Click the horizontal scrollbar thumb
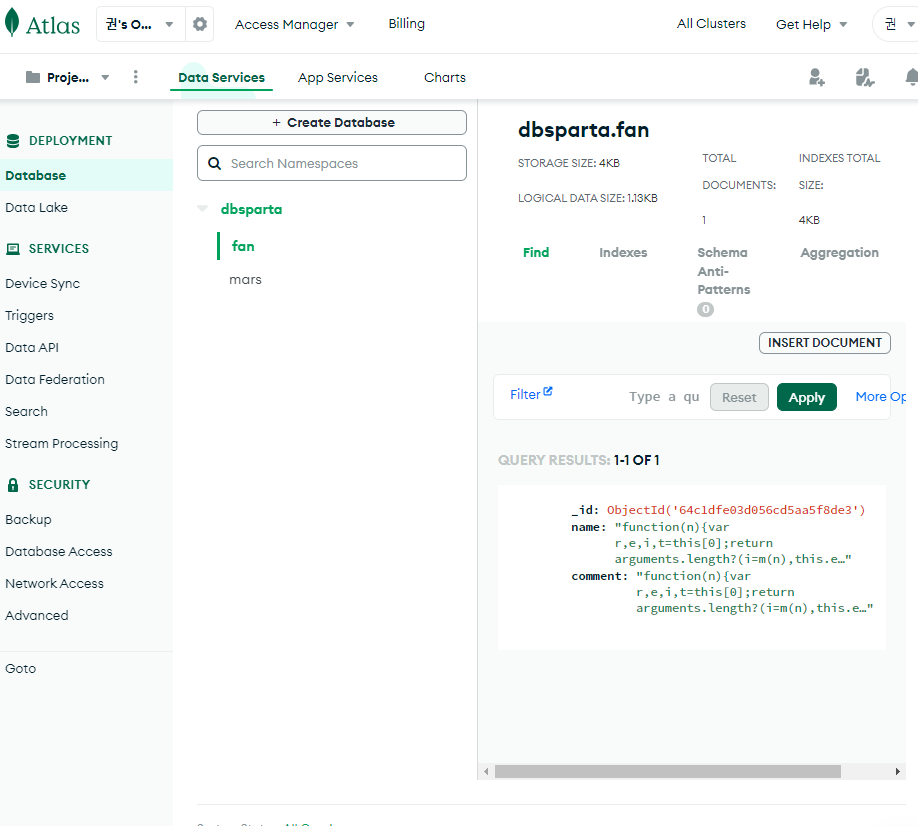The width and height of the screenshot is (918, 826). coord(667,772)
